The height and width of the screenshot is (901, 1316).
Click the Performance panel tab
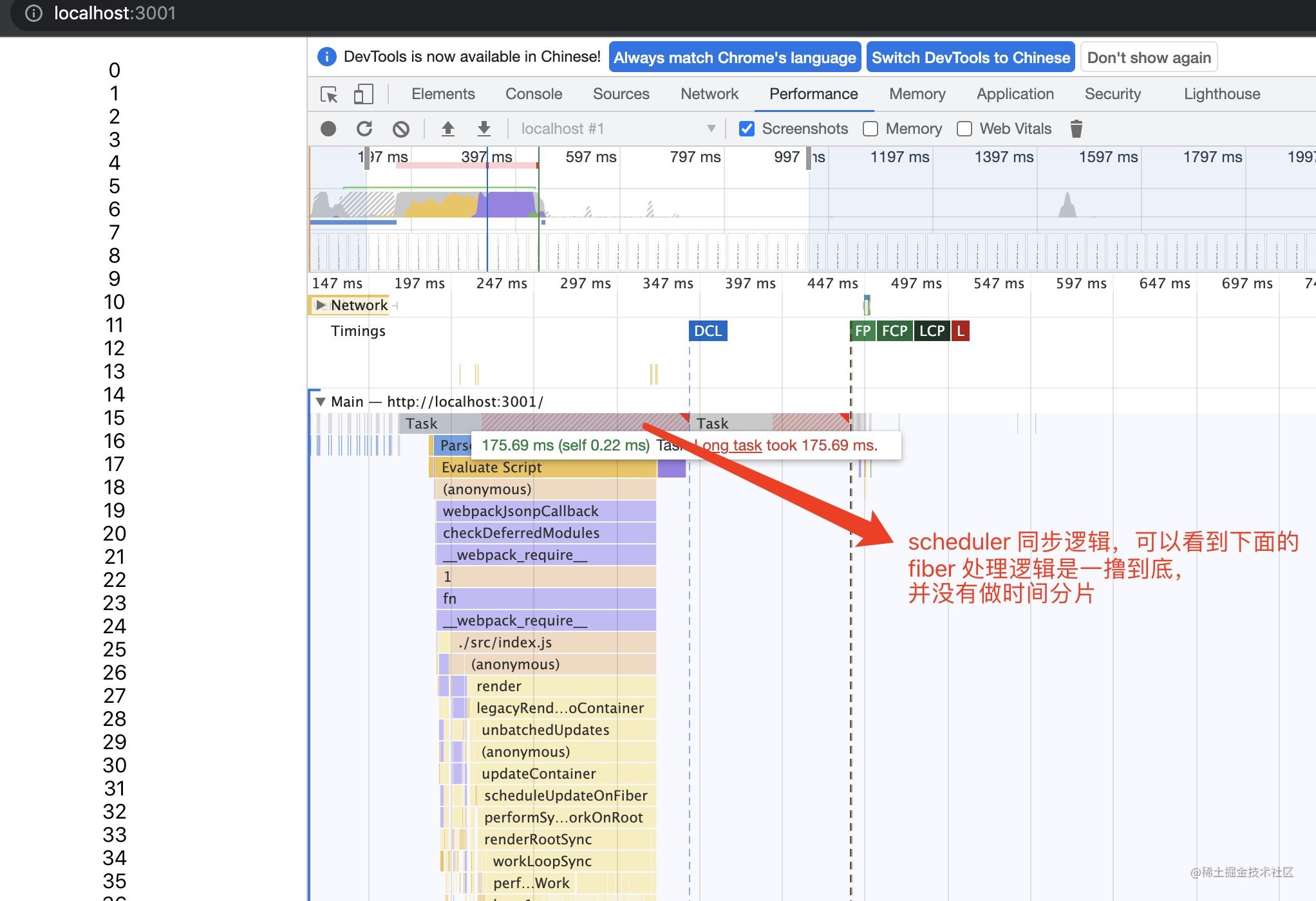tap(812, 93)
